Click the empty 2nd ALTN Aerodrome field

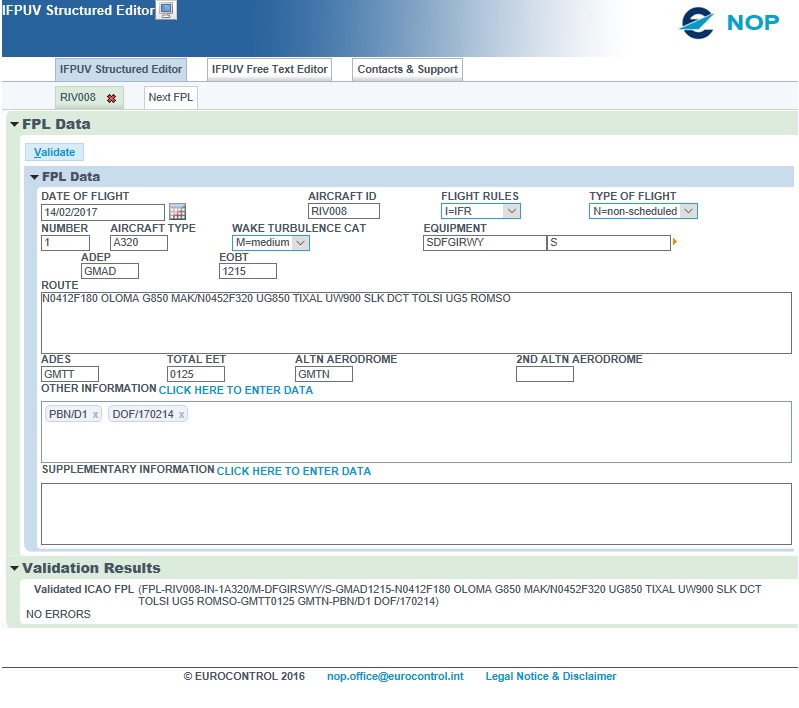545,374
